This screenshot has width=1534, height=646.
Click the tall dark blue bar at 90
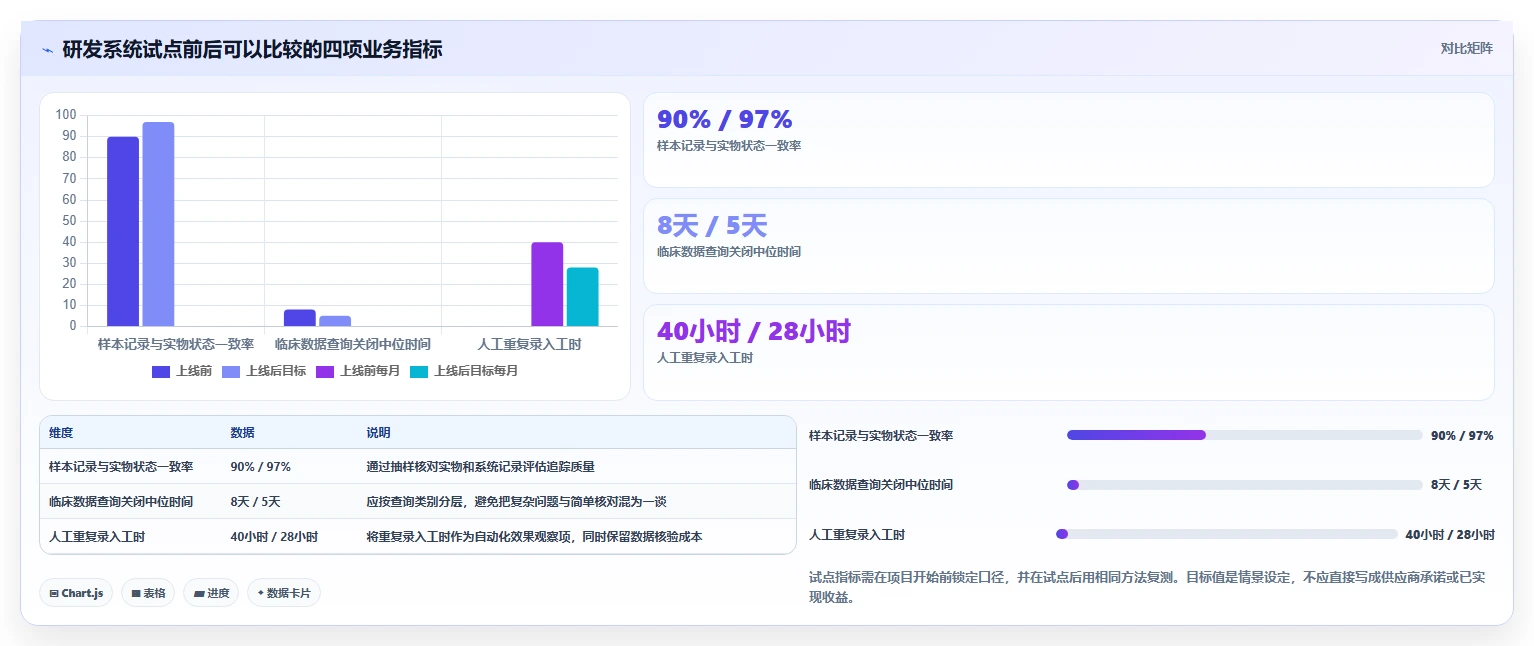(123, 231)
